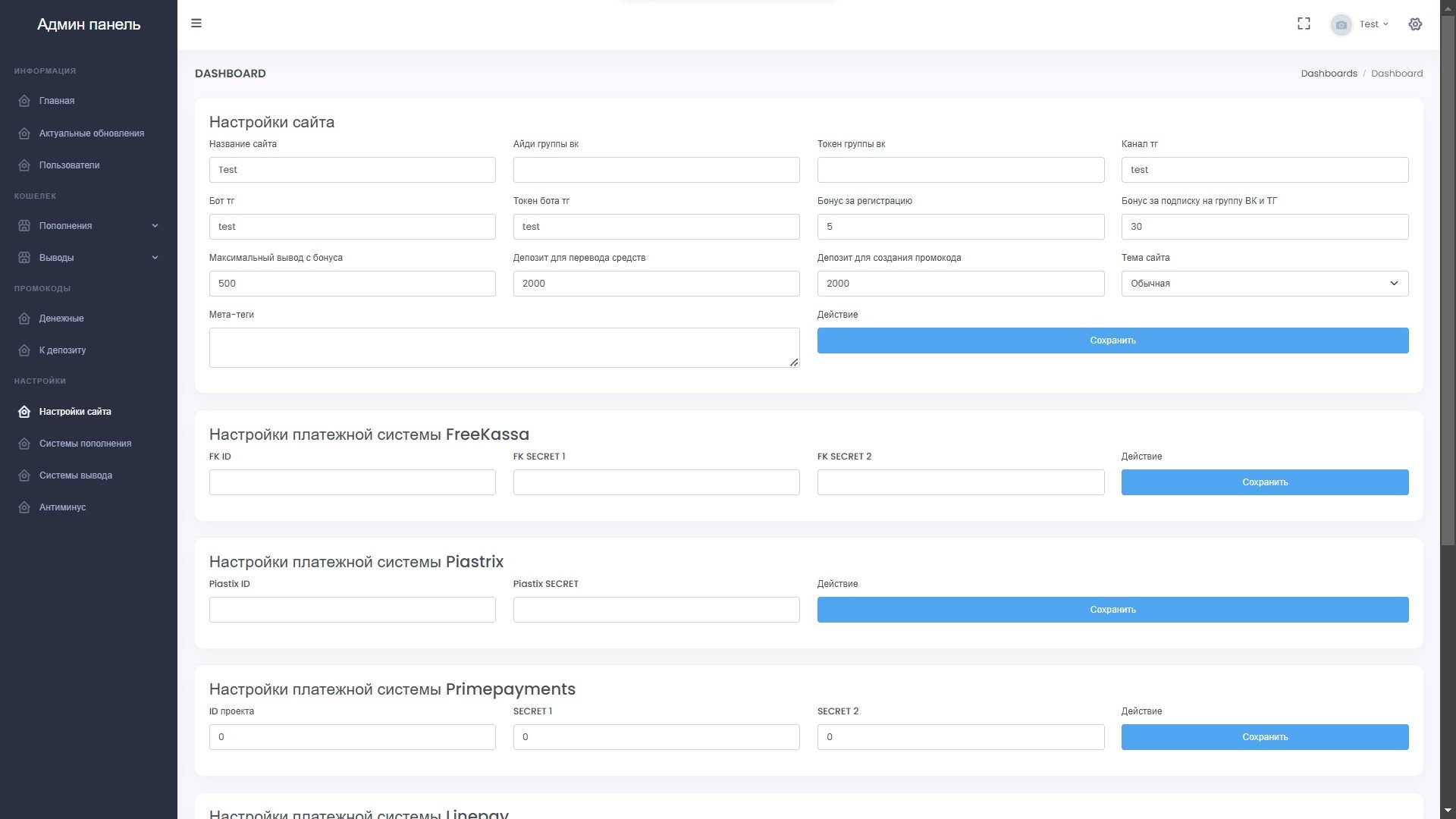Follow the Dashboards breadcrumb link
Viewport: 1456px width, 819px height.
pyautogui.click(x=1329, y=74)
